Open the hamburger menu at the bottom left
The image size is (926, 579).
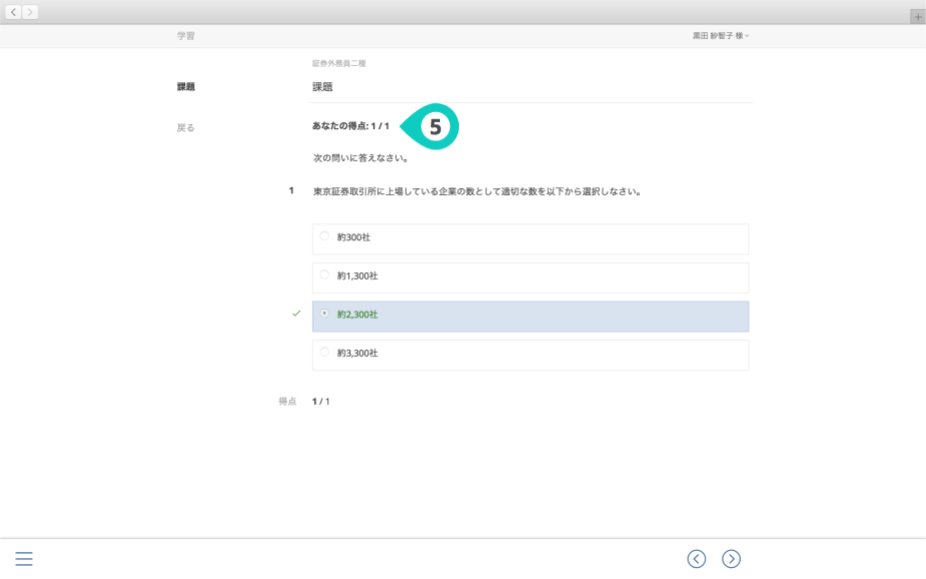pos(24,559)
